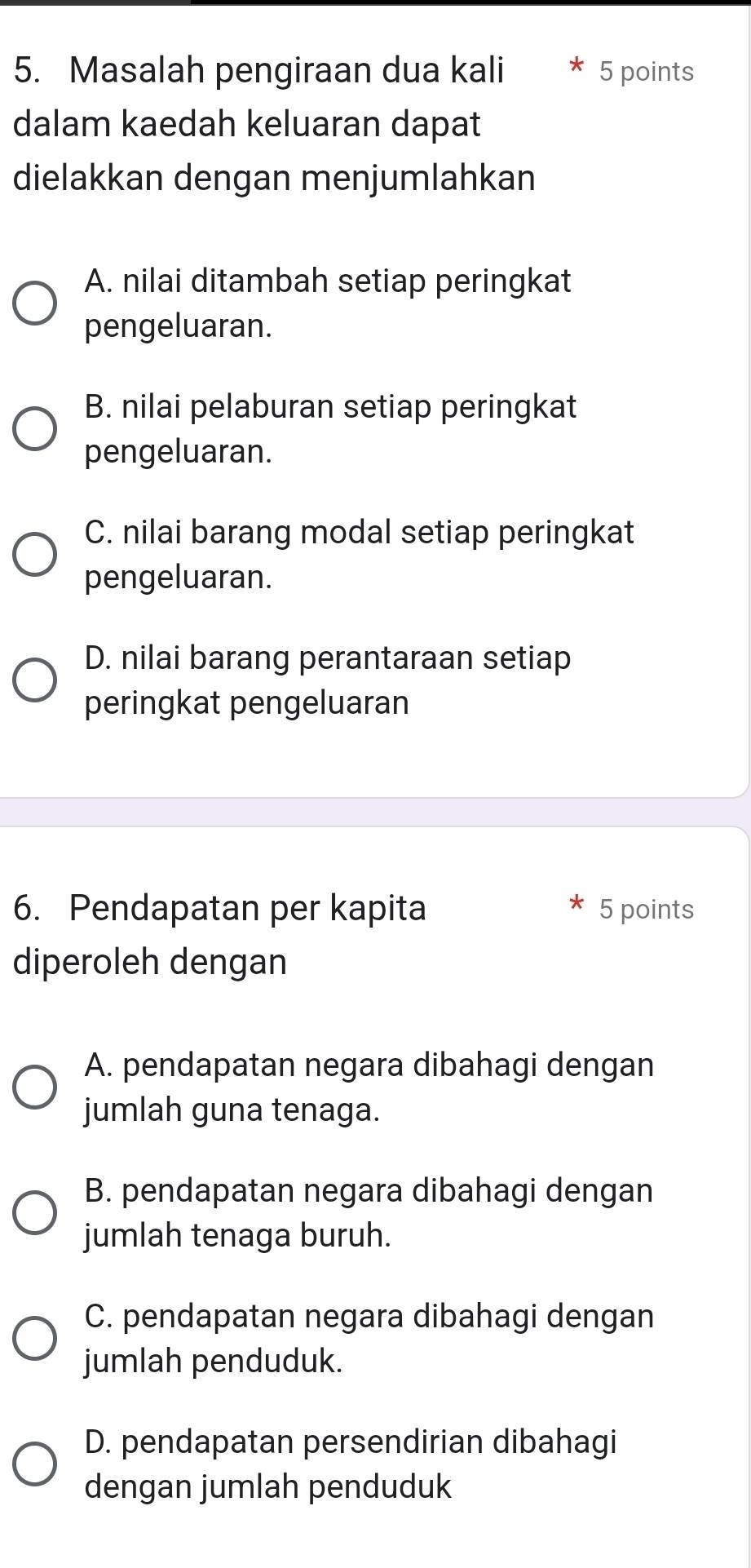Click the question 6 Pendapatan per kapita title
The width and height of the screenshot is (751, 1568).
(x=220, y=907)
